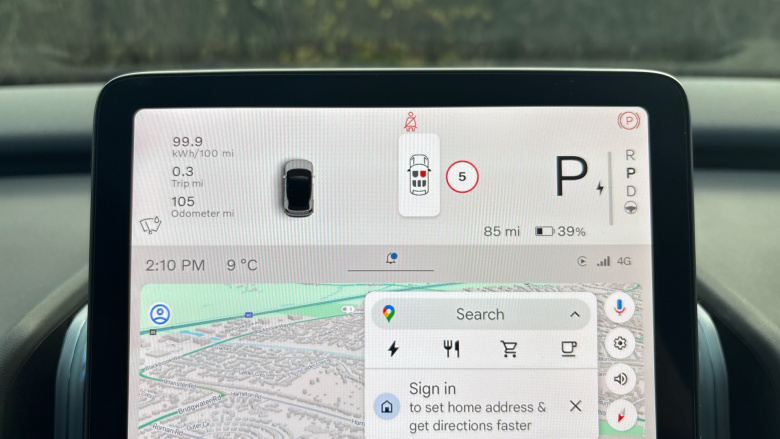Viewport: 780px width, 439px height.
Task: Dismiss the Sign in prompt
Action: [x=575, y=406]
